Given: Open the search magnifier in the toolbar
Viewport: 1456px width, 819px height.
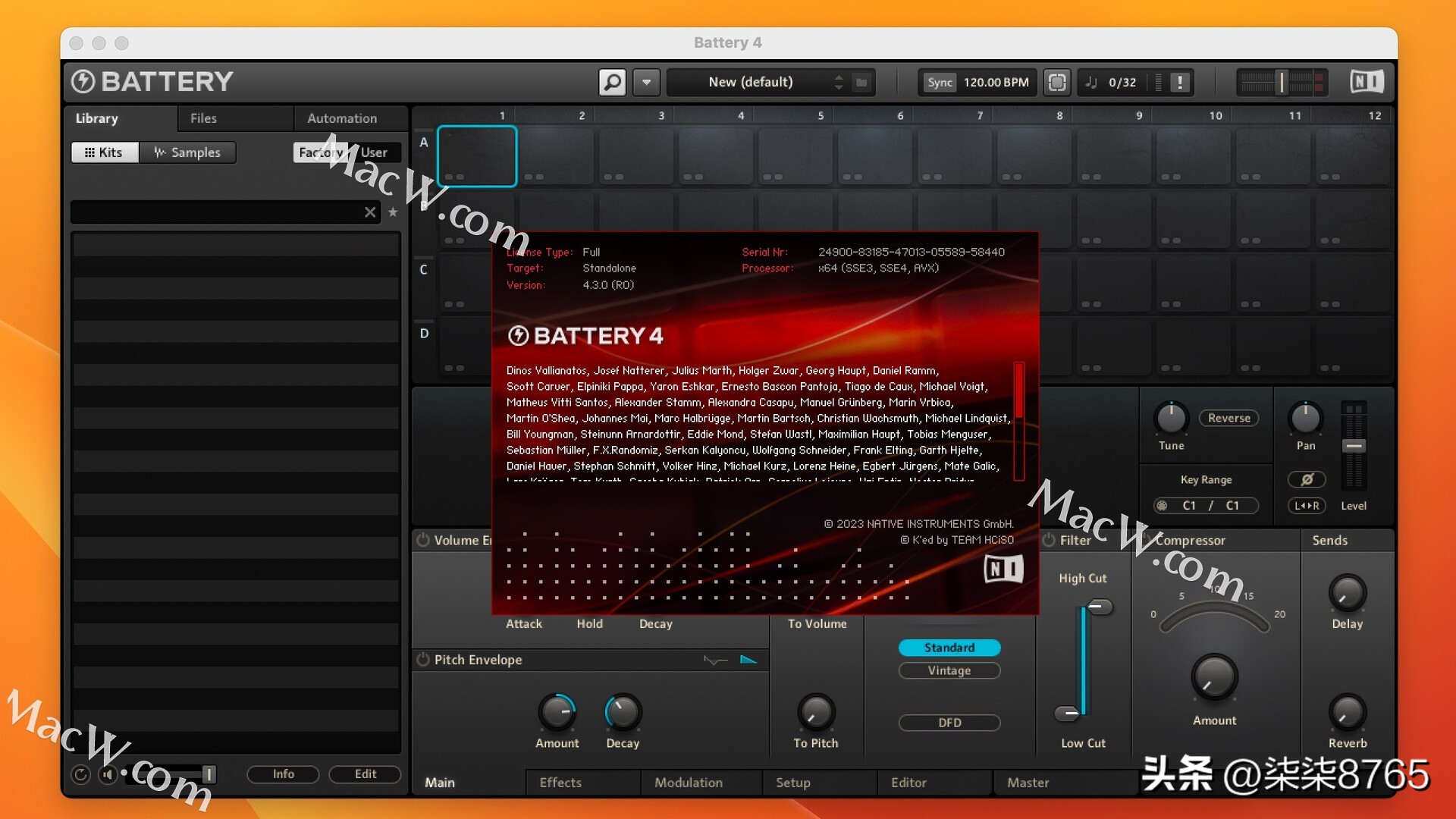Looking at the screenshot, I should [x=613, y=82].
